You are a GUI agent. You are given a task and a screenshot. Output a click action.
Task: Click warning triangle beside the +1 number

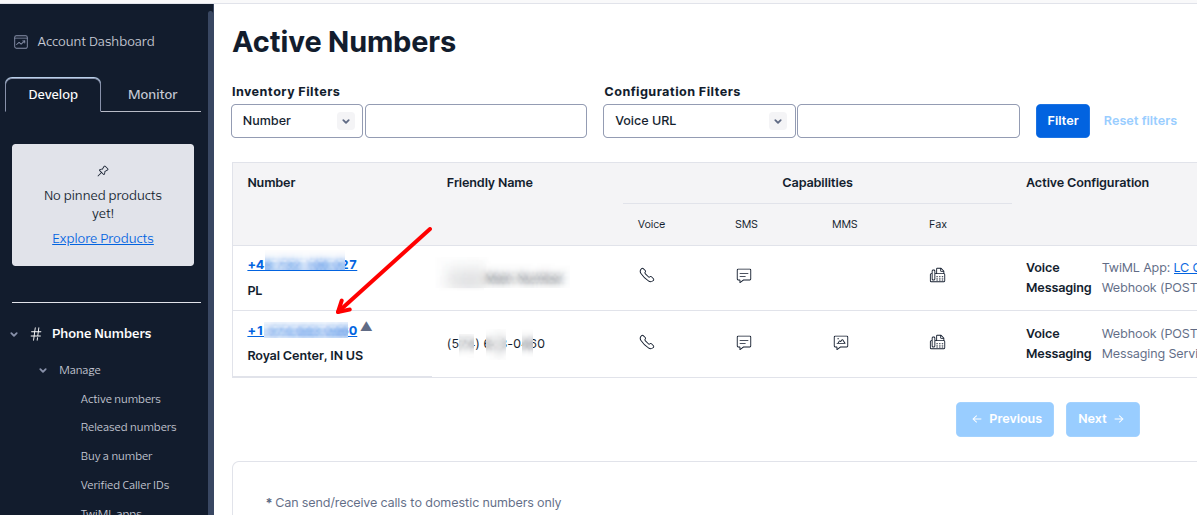tap(366, 326)
